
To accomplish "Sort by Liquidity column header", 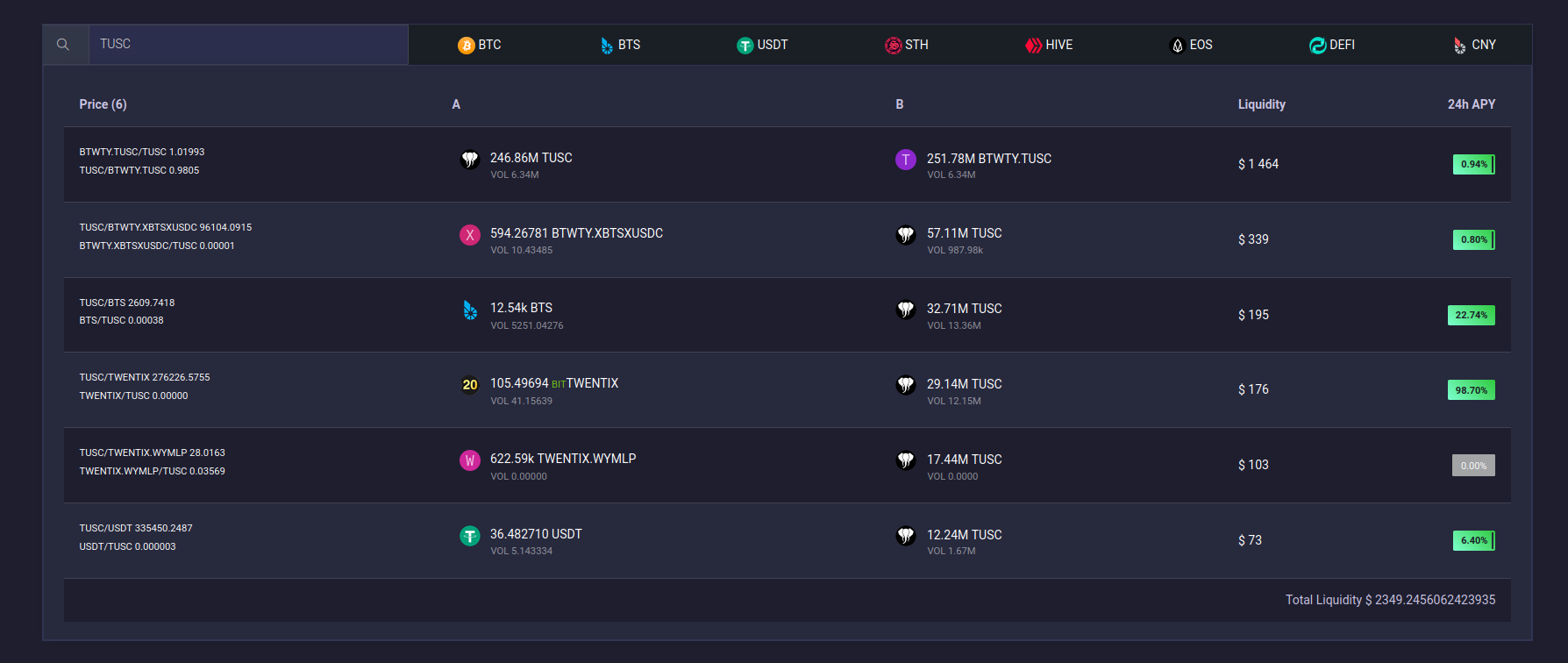I will tap(1262, 104).
